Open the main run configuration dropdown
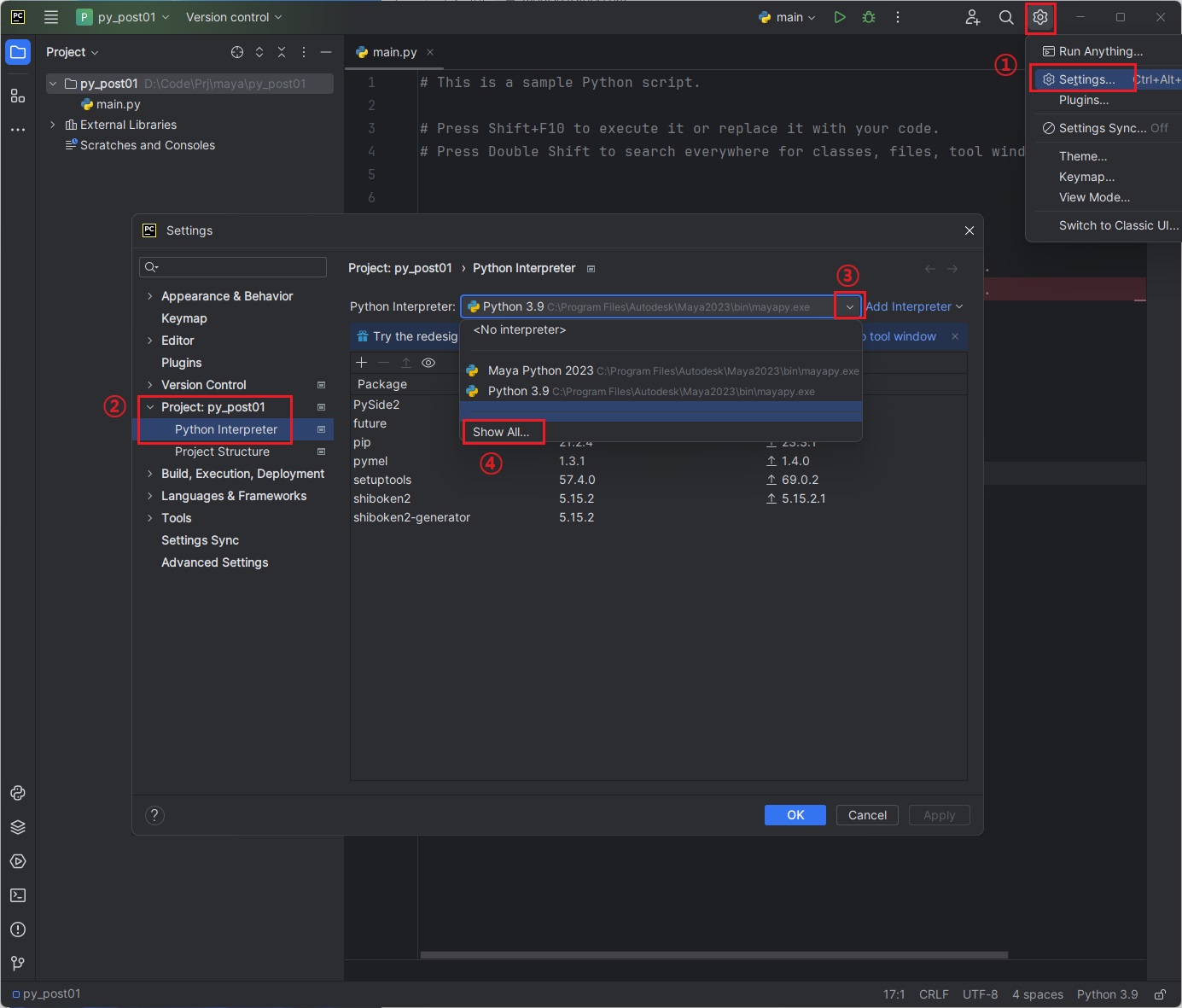Image resolution: width=1182 pixels, height=1008 pixels. click(x=787, y=17)
